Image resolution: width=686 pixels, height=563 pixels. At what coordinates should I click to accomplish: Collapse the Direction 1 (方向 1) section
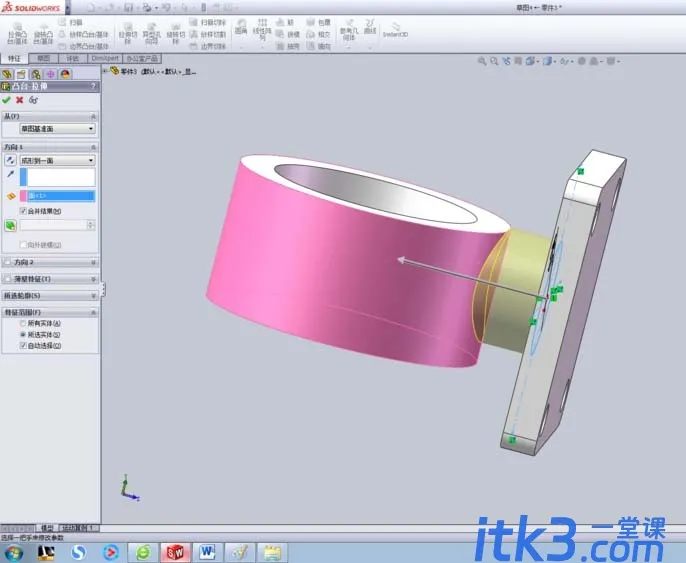(x=93, y=147)
